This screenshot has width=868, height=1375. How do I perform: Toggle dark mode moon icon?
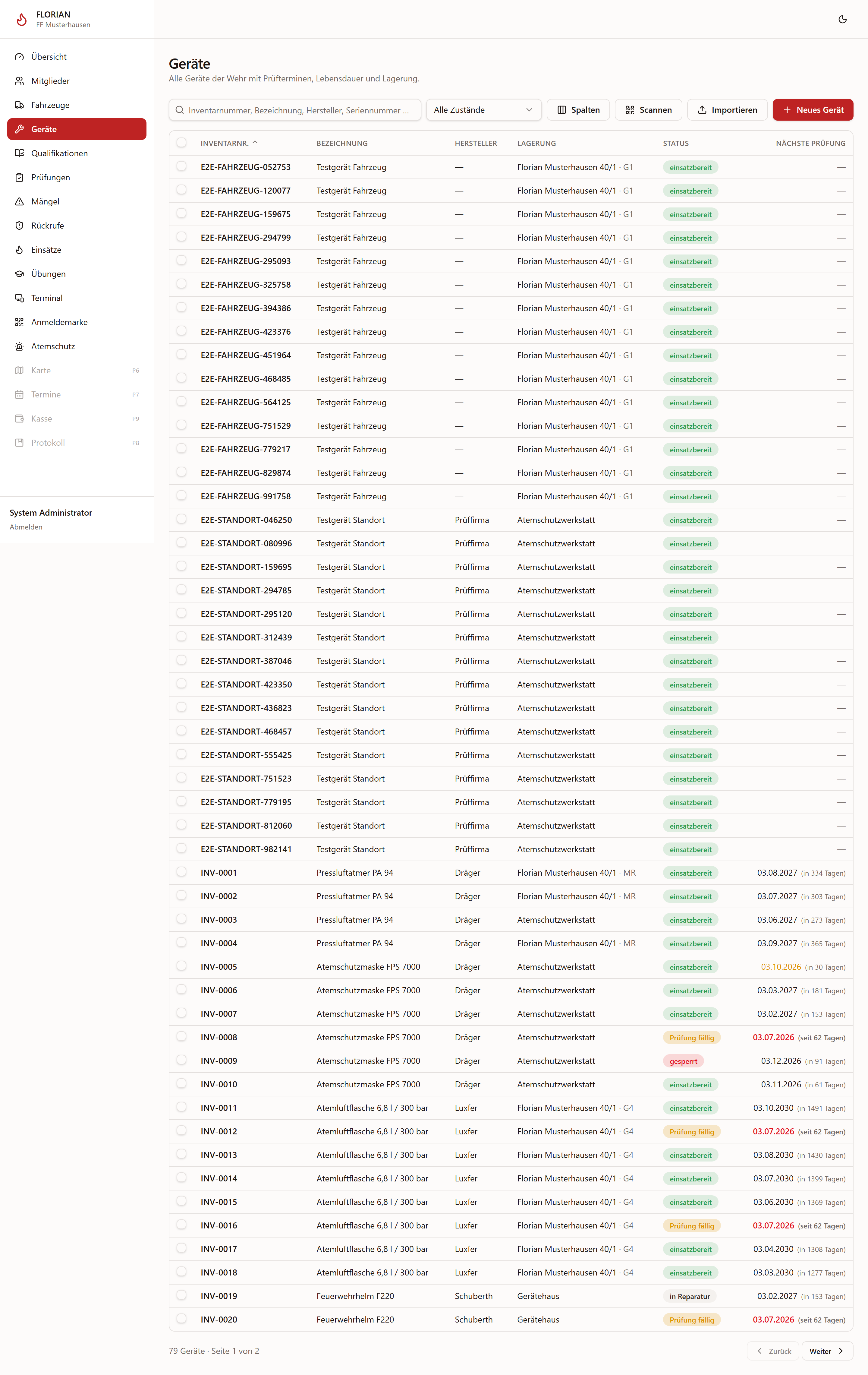click(x=842, y=19)
